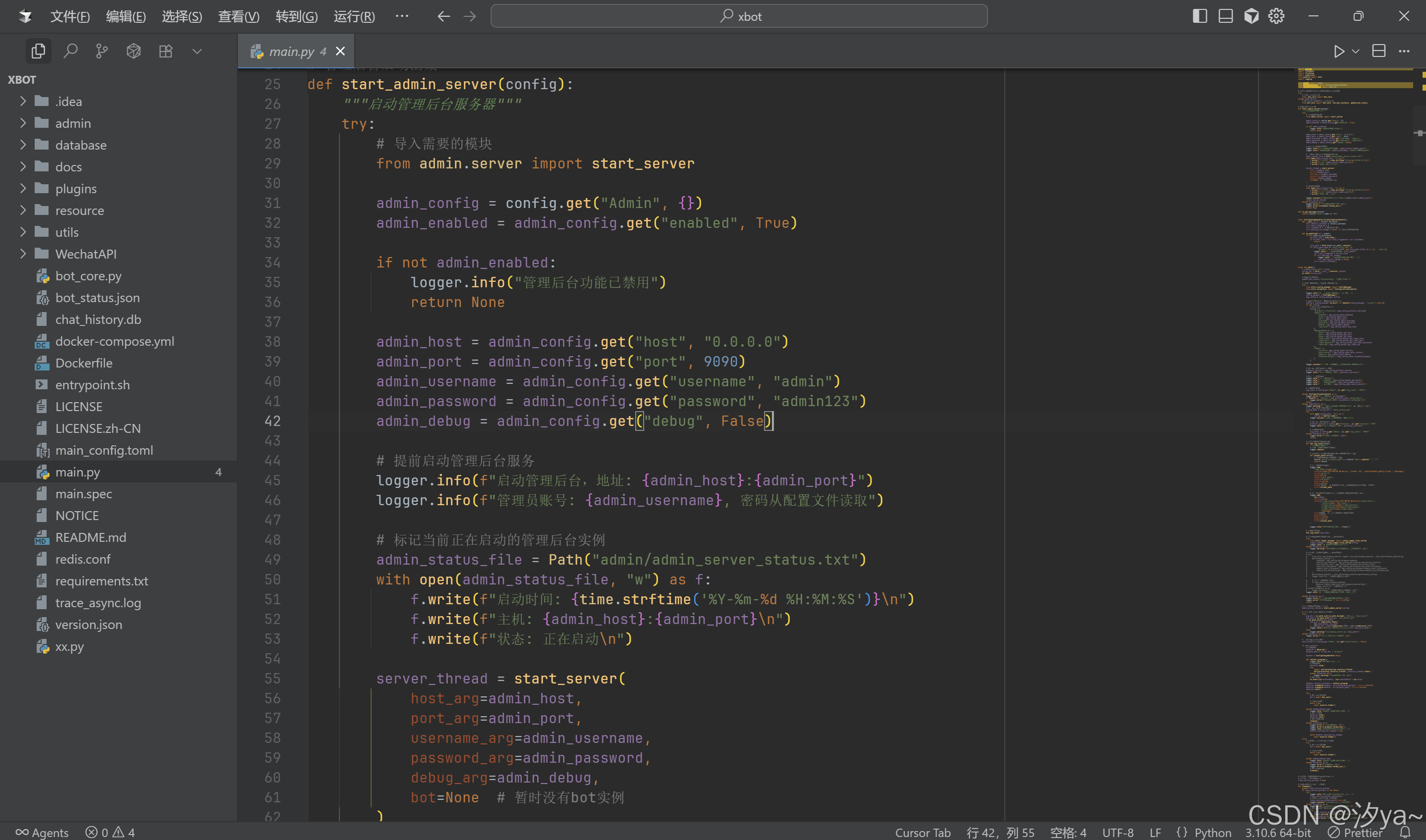Open the 转到(G) menu
Viewport: 1426px width, 840px height.
tap(297, 16)
